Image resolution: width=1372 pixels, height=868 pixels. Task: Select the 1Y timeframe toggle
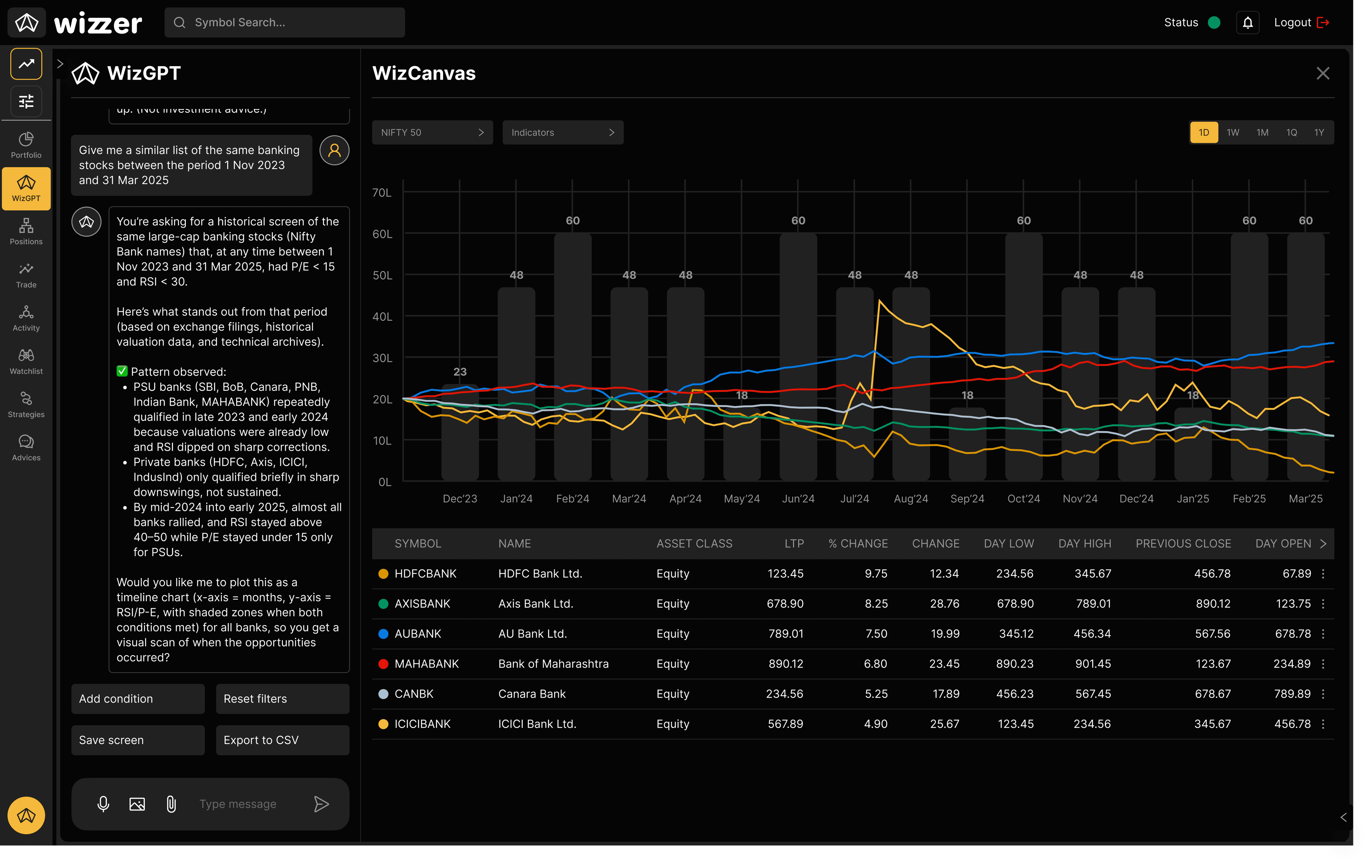[x=1318, y=132]
